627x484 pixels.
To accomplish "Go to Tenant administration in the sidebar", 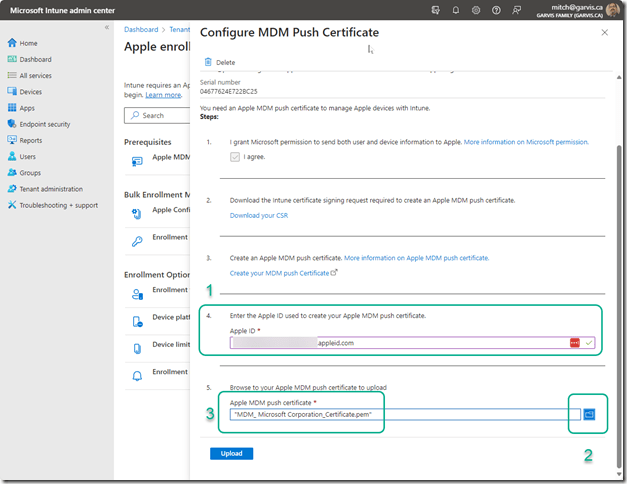I will pyautogui.click(x=52, y=189).
